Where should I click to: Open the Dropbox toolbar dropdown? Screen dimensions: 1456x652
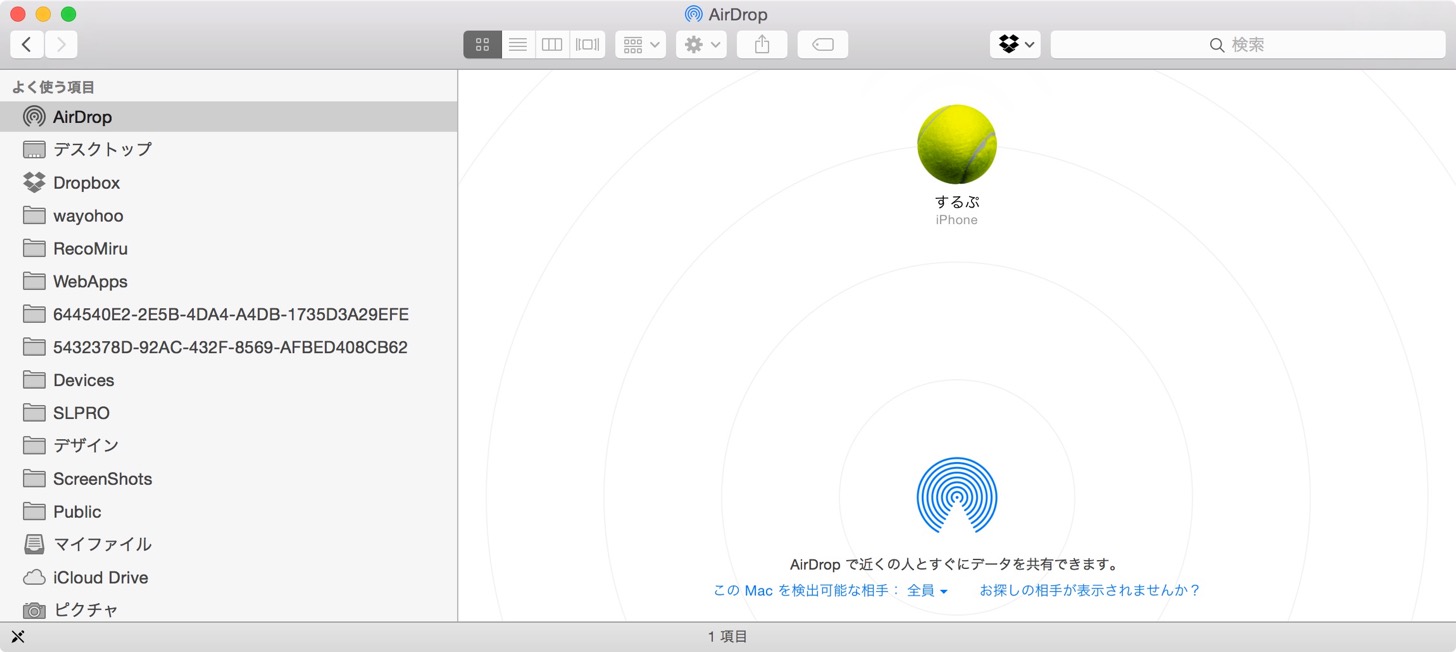[x=1015, y=44]
